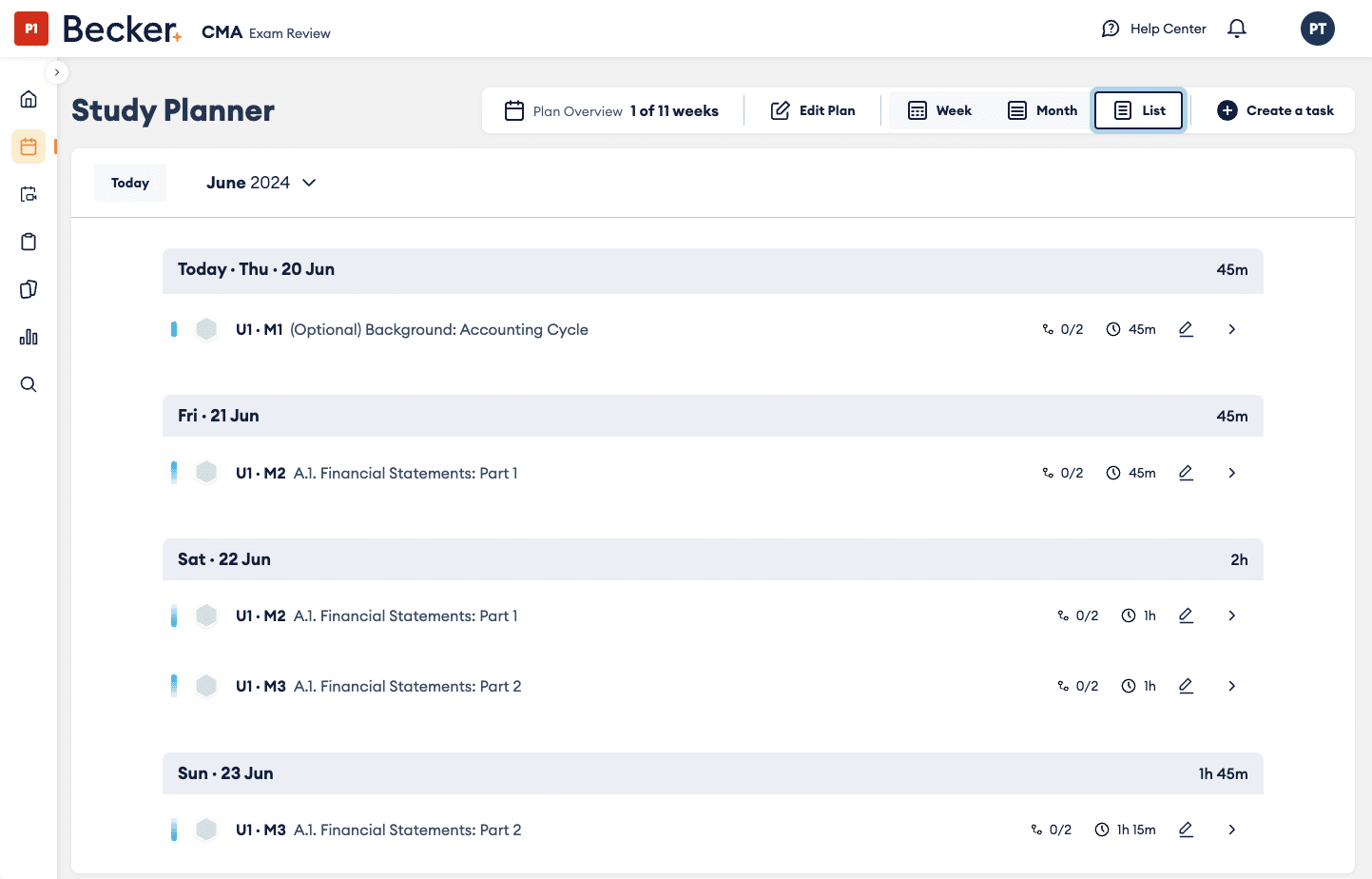The width and height of the screenshot is (1372, 879).
Task: Expand details for U1 M2 Financial Statements Part 1
Action: pos(1231,473)
